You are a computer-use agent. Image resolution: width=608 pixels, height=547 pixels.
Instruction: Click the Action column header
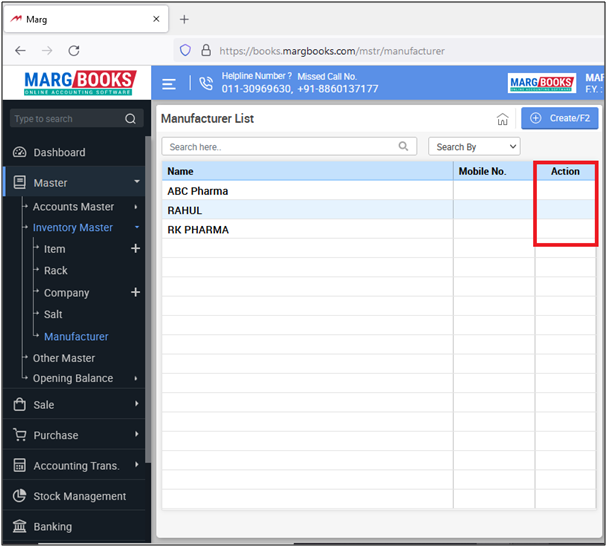click(x=565, y=171)
